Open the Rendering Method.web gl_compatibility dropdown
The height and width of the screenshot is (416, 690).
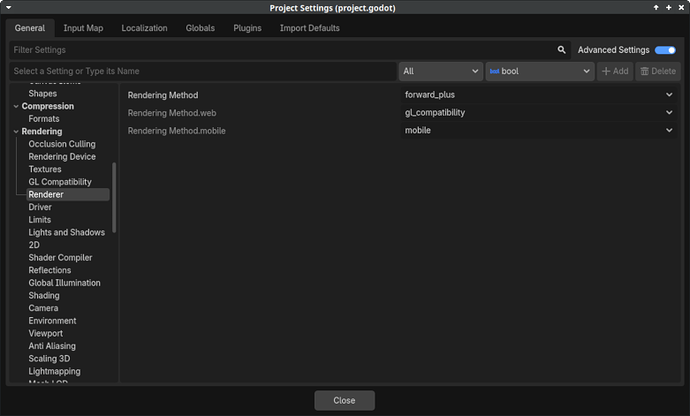(x=539, y=113)
